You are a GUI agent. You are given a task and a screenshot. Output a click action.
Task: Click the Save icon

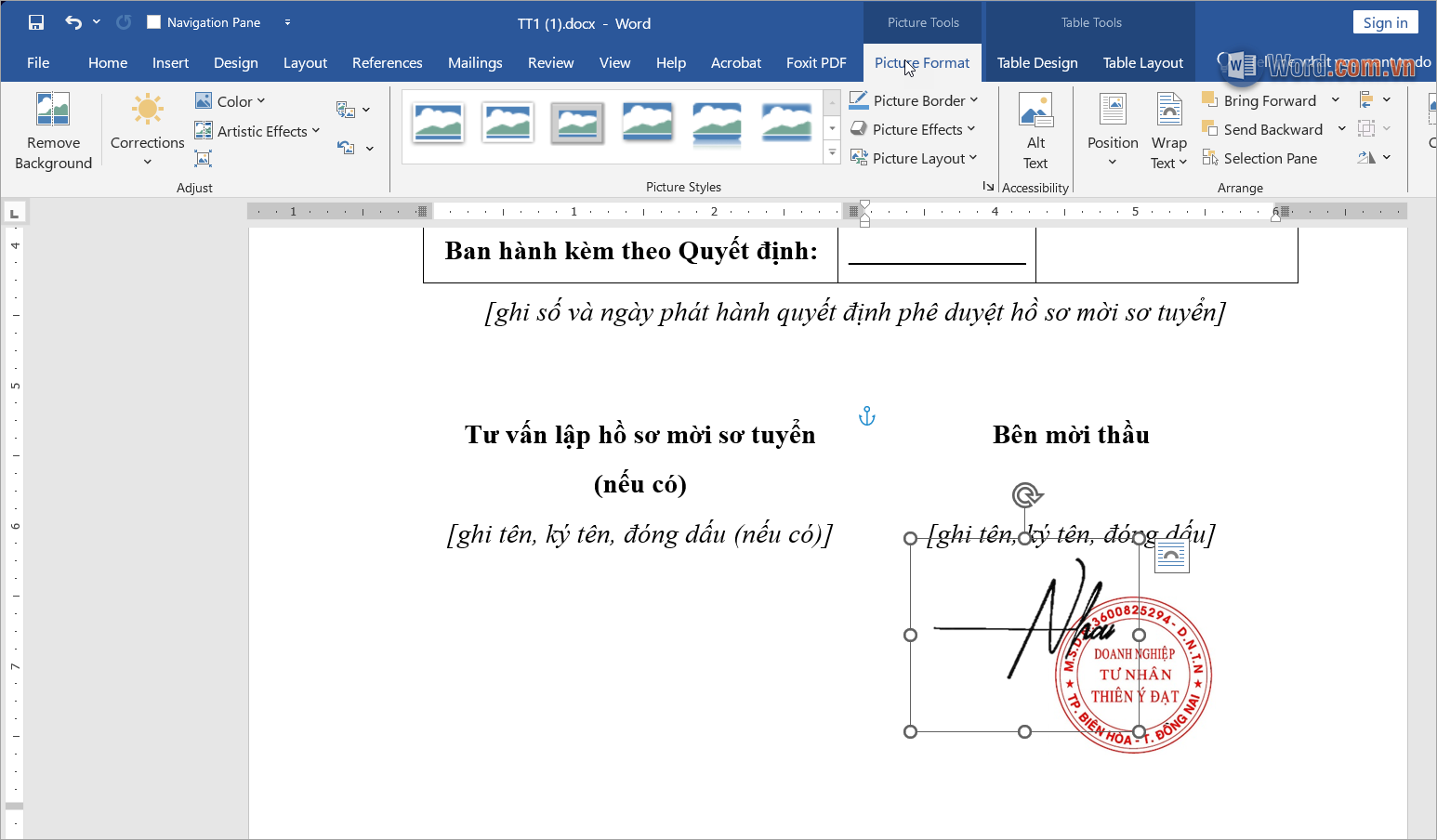[35, 21]
